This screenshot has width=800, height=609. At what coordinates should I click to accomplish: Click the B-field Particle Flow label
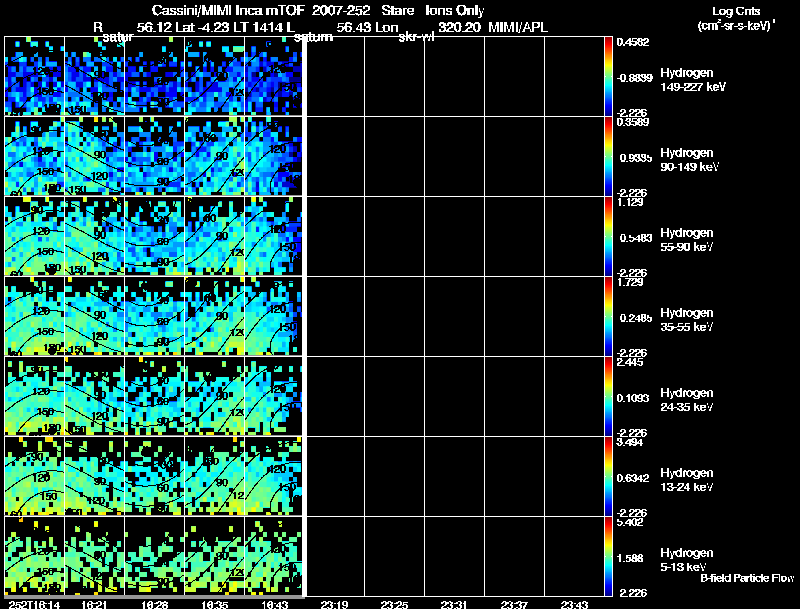click(746, 578)
